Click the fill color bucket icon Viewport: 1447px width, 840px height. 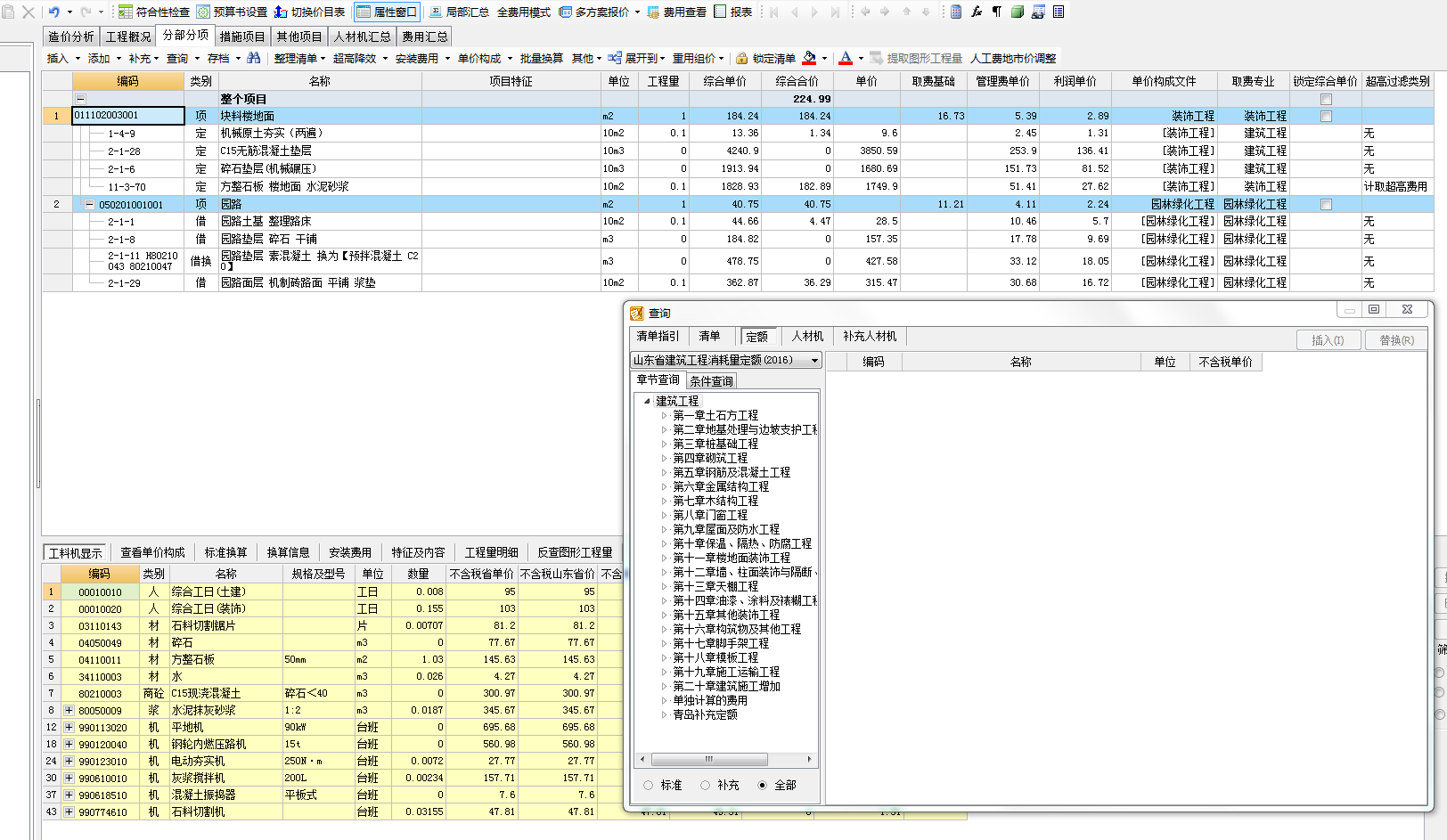click(x=809, y=58)
